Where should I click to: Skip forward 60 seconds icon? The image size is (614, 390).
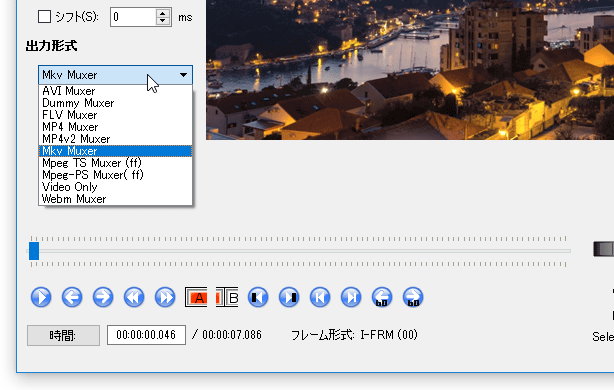click(413, 297)
